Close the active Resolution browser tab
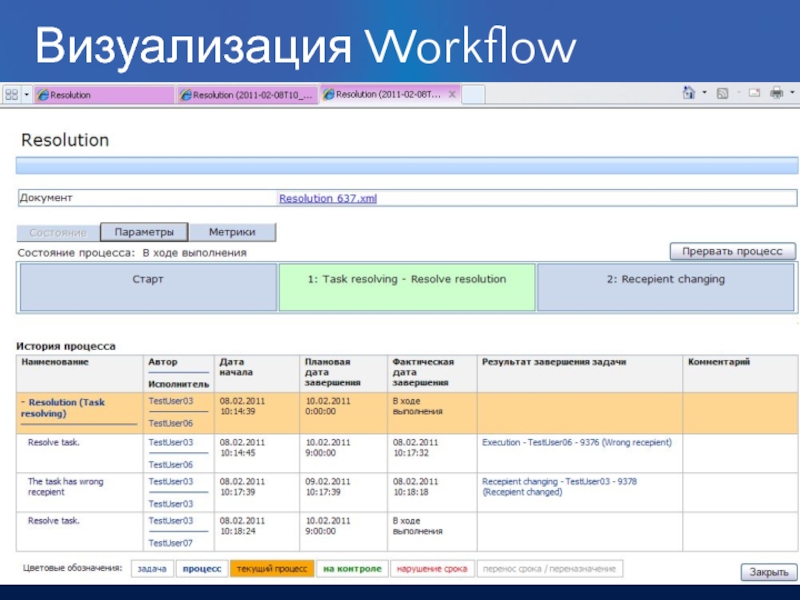The height and width of the screenshot is (600, 800). pyautogui.click(x=452, y=94)
